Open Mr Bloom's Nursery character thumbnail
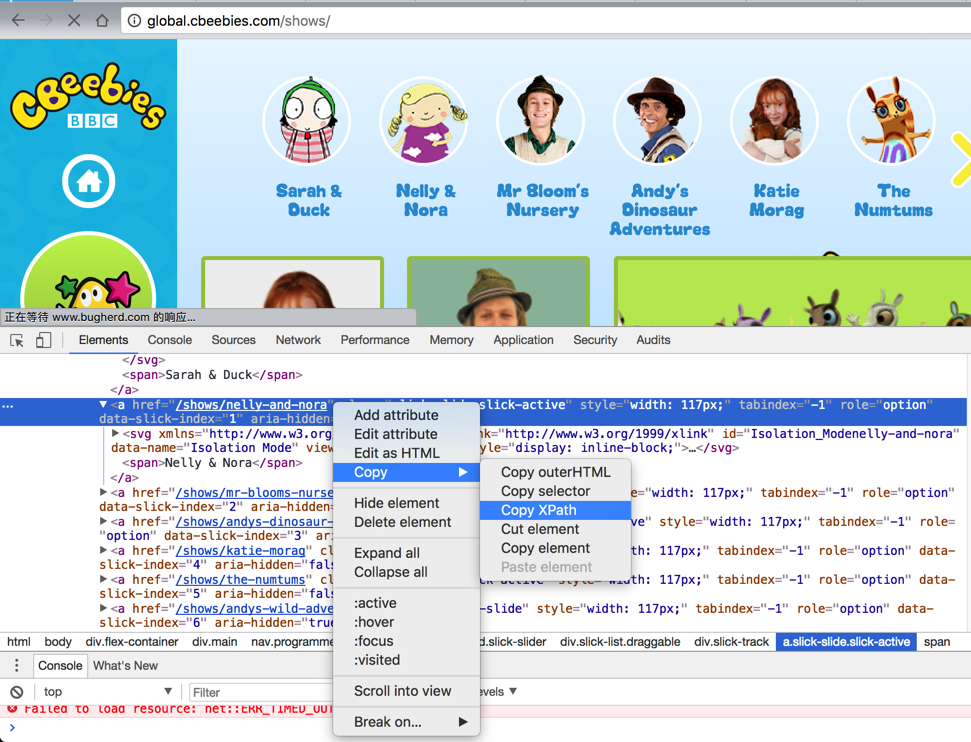 (x=541, y=121)
